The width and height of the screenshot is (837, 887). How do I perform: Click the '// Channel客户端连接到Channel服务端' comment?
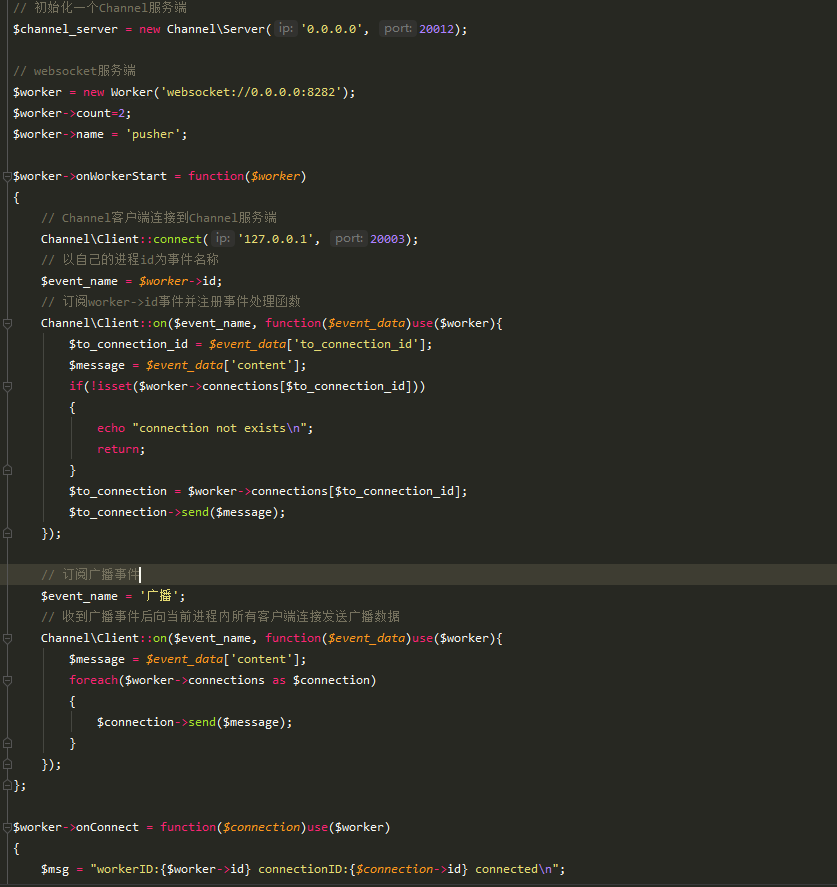coord(159,218)
